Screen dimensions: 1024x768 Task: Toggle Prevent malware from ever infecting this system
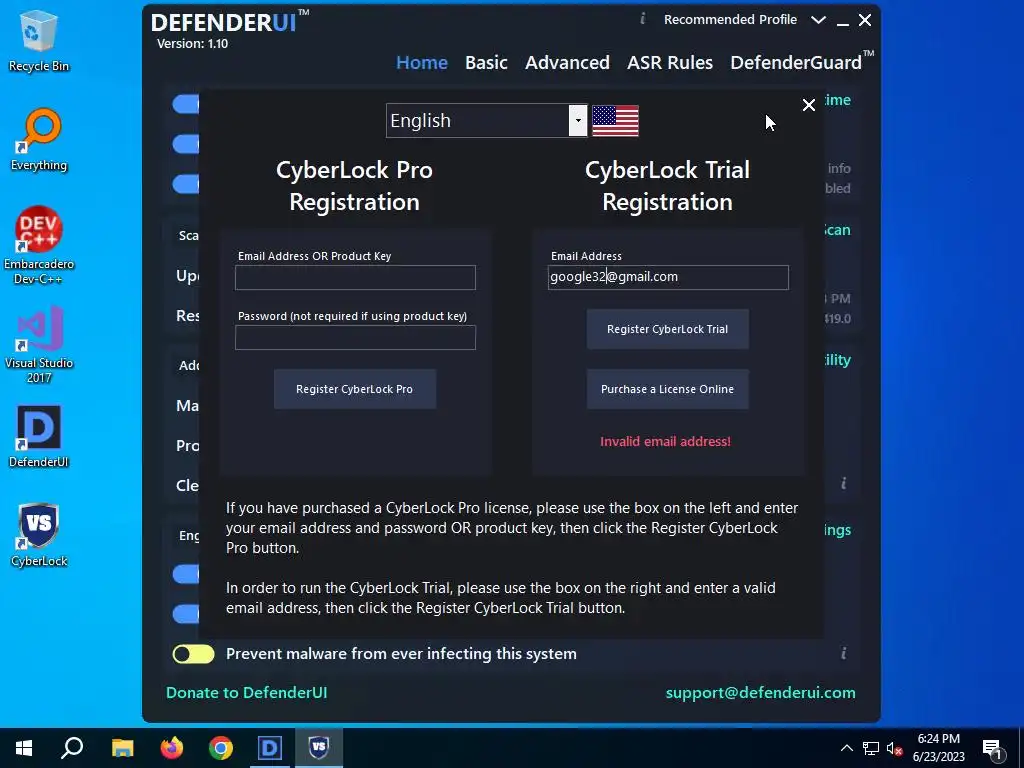pyautogui.click(x=193, y=654)
